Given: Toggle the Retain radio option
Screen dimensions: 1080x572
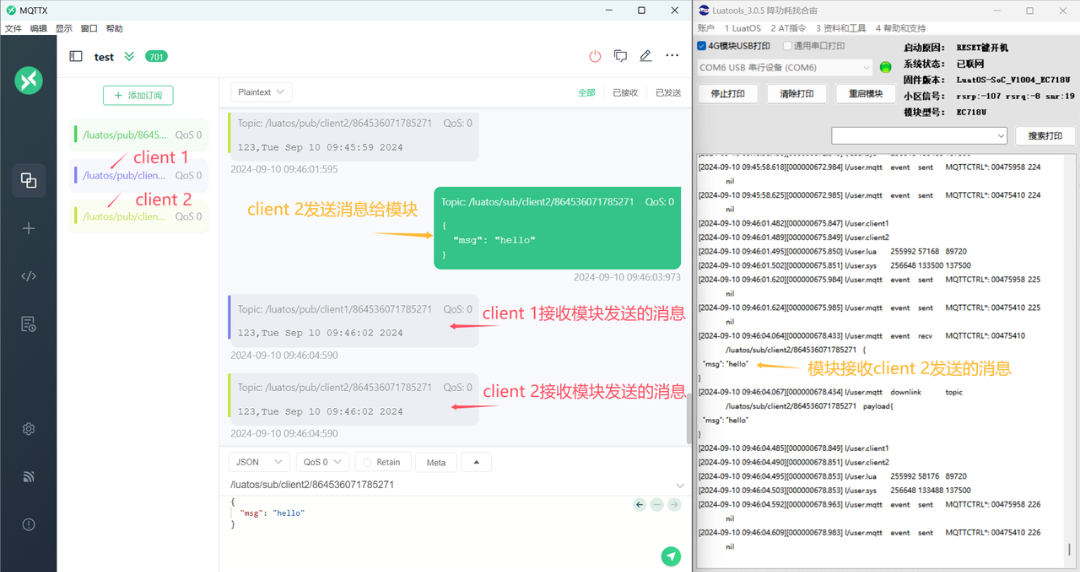Looking at the screenshot, I should pos(367,462).
